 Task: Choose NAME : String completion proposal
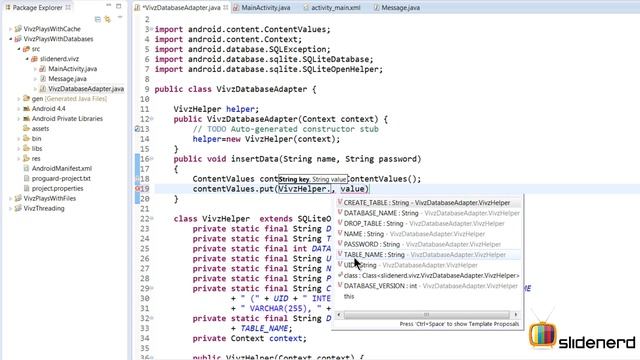[428, 234]
